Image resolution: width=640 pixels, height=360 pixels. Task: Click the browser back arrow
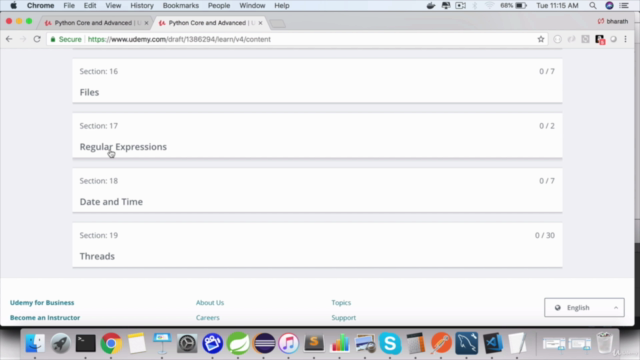[9, 39]
